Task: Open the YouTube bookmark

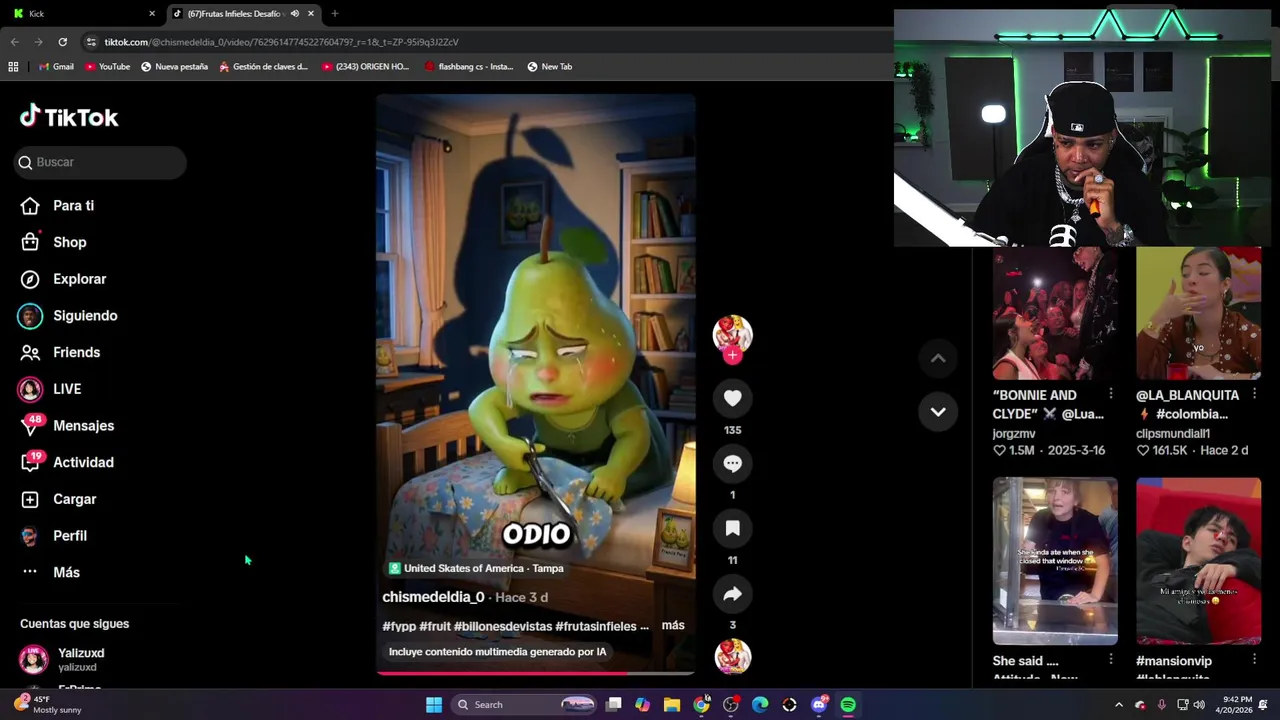Action: pyautogui.click(x=107, y=67)
